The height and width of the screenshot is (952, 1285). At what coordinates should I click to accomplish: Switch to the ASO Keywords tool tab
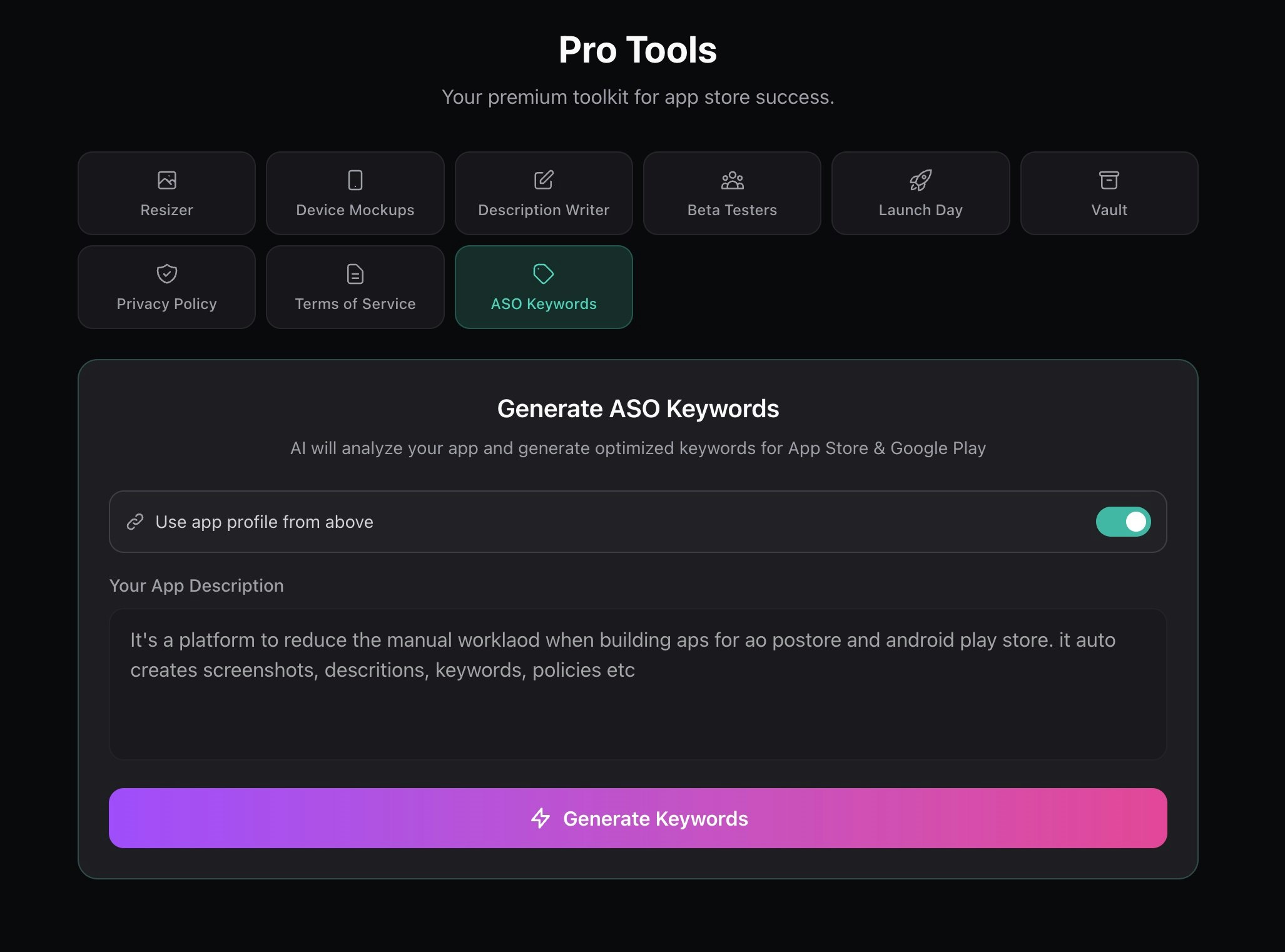[x=543, y=286]
